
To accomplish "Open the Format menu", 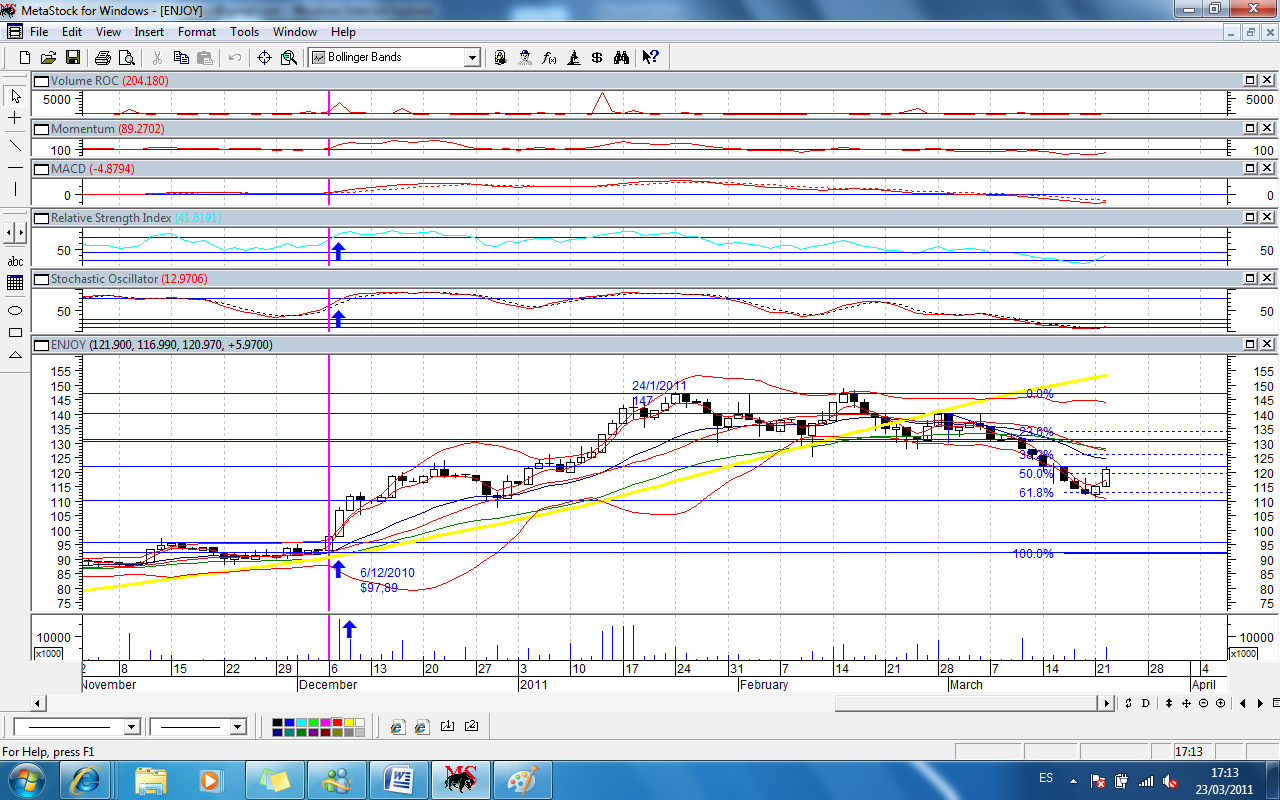I will coord(197,32).
